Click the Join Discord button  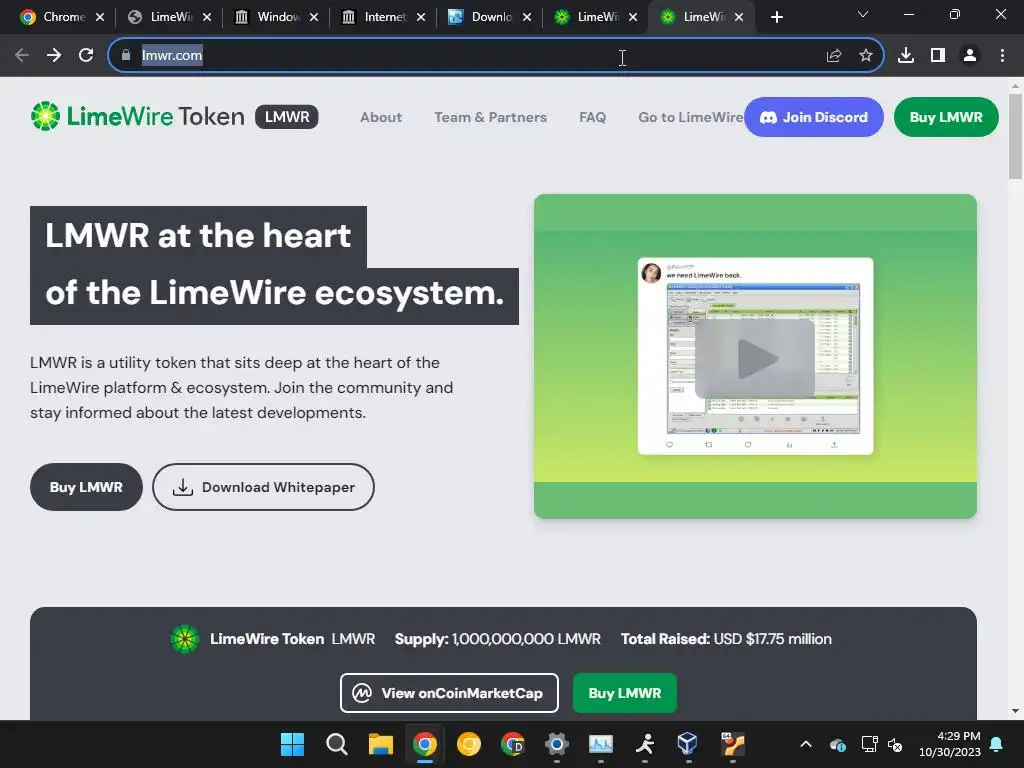coord(814,118)
